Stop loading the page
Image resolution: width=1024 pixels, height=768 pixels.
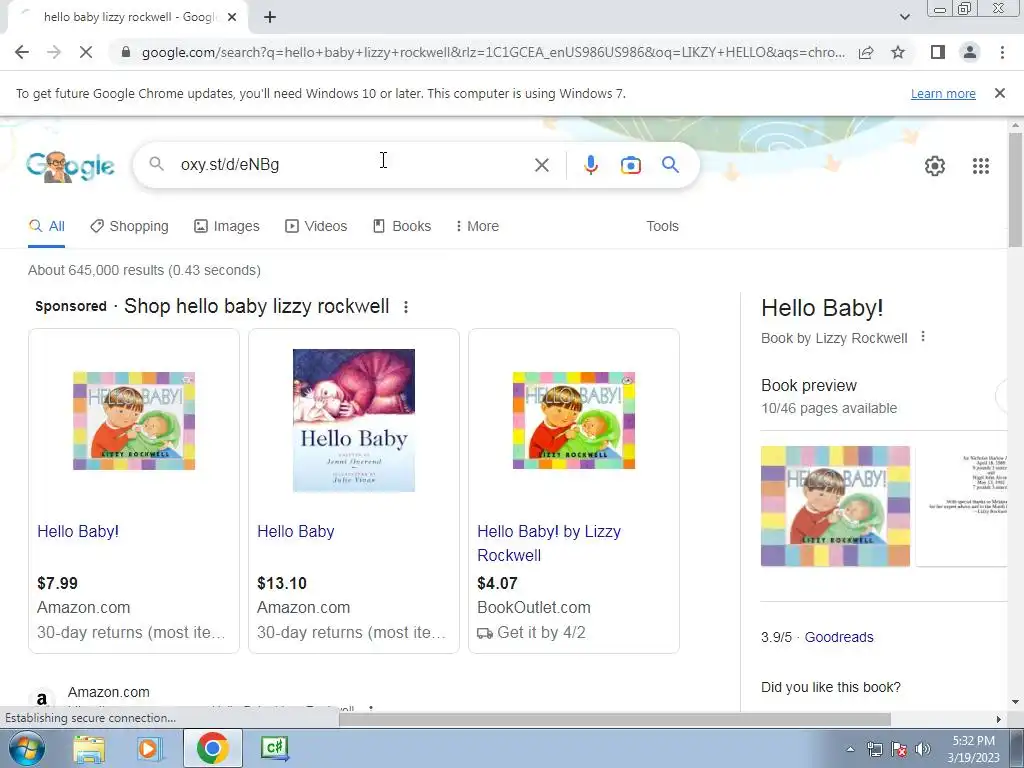(86, 52)
